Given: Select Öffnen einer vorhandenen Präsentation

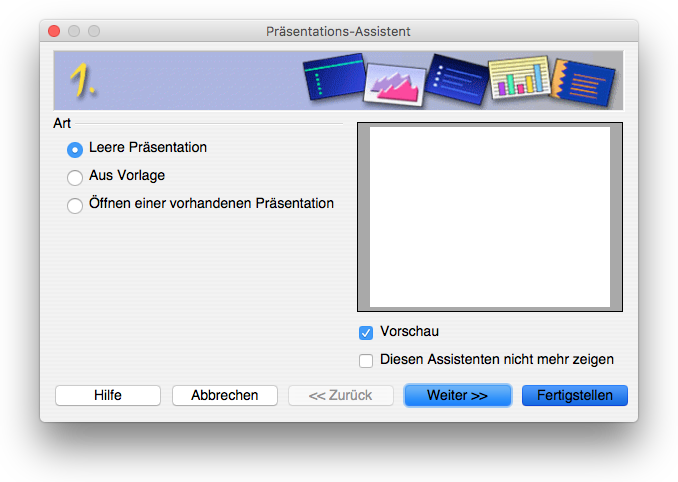Looking at the screenshot, I should [75, 205].
